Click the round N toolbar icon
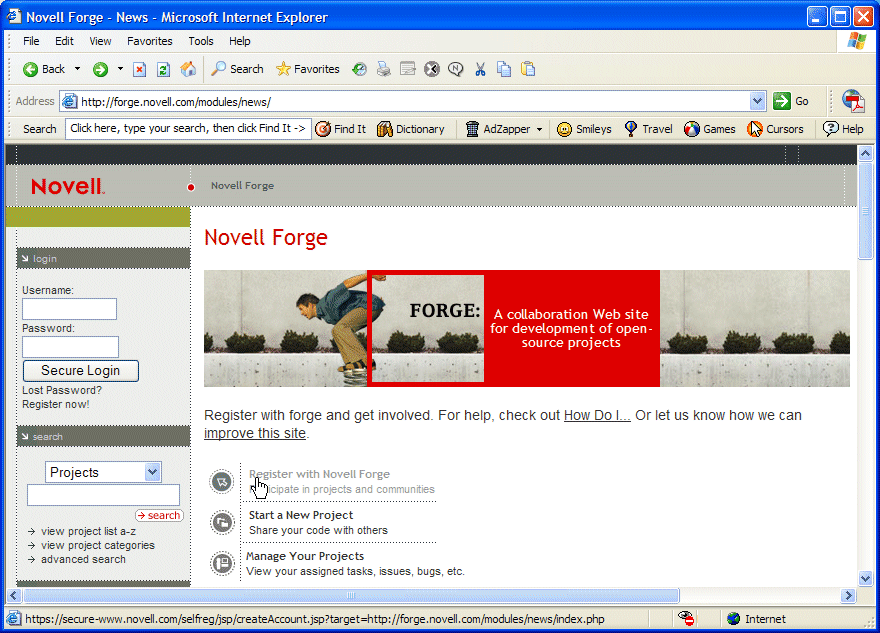This screenshot has height=633, width=880. (456, 69)
